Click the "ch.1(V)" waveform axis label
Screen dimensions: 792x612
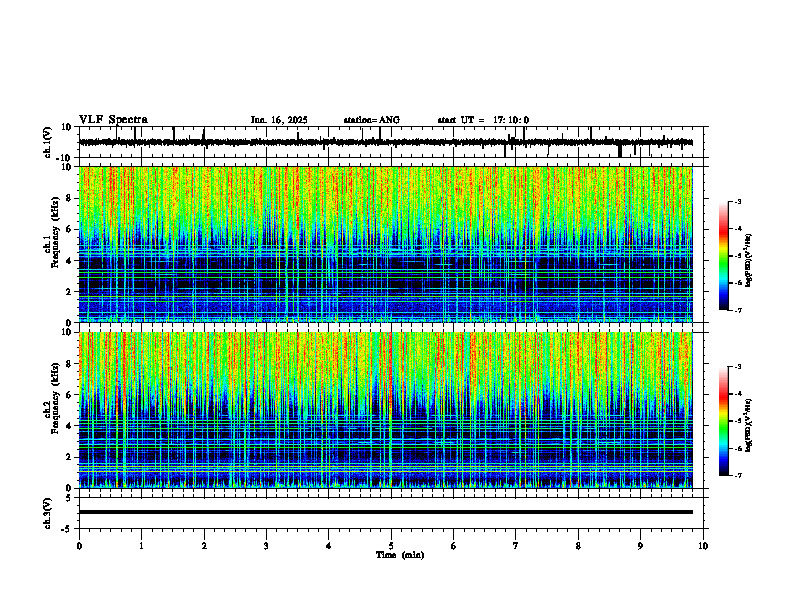48,142
